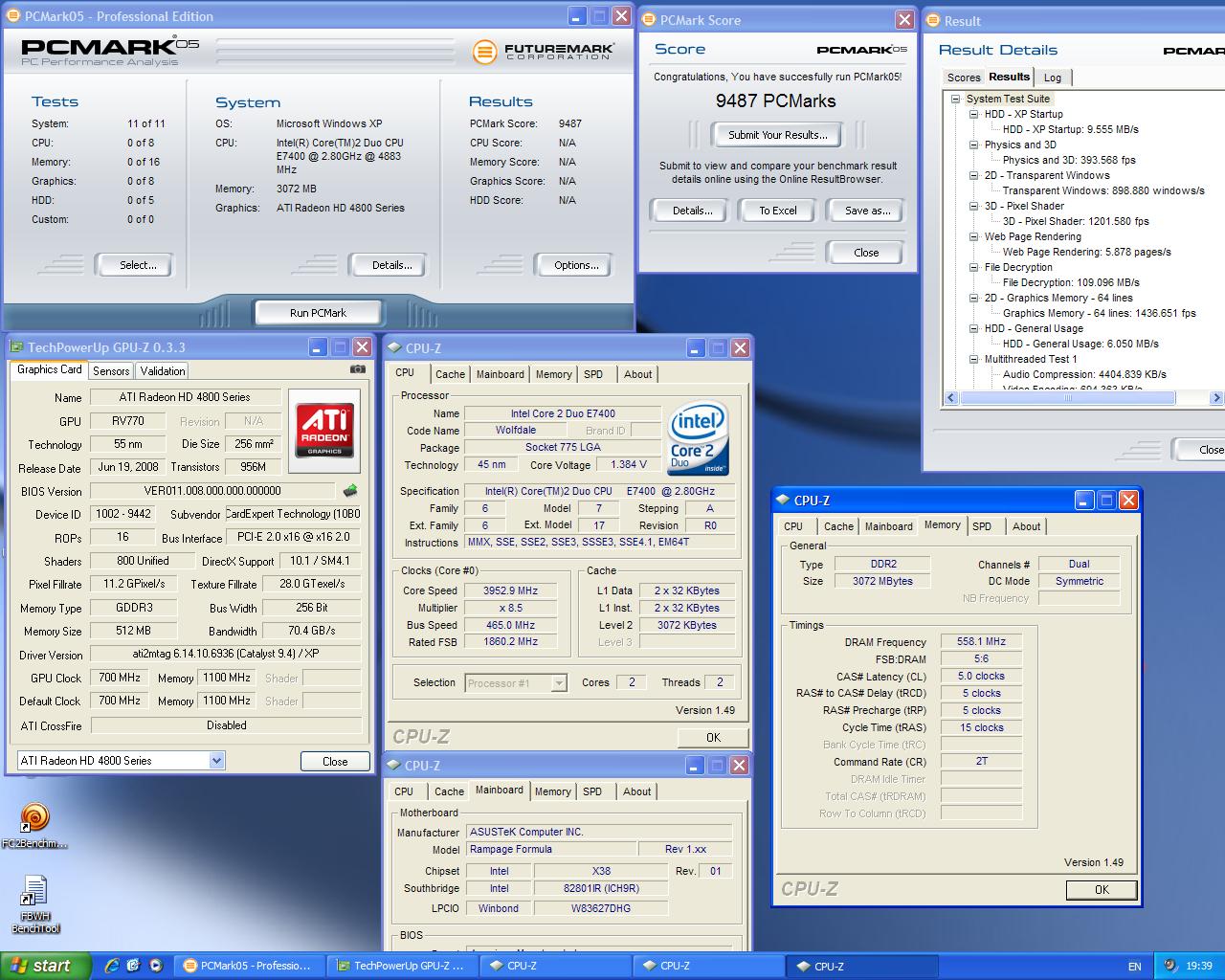
Task: Click the DRAM Frequency value 558.1 MHz
Action: (981, 642)
